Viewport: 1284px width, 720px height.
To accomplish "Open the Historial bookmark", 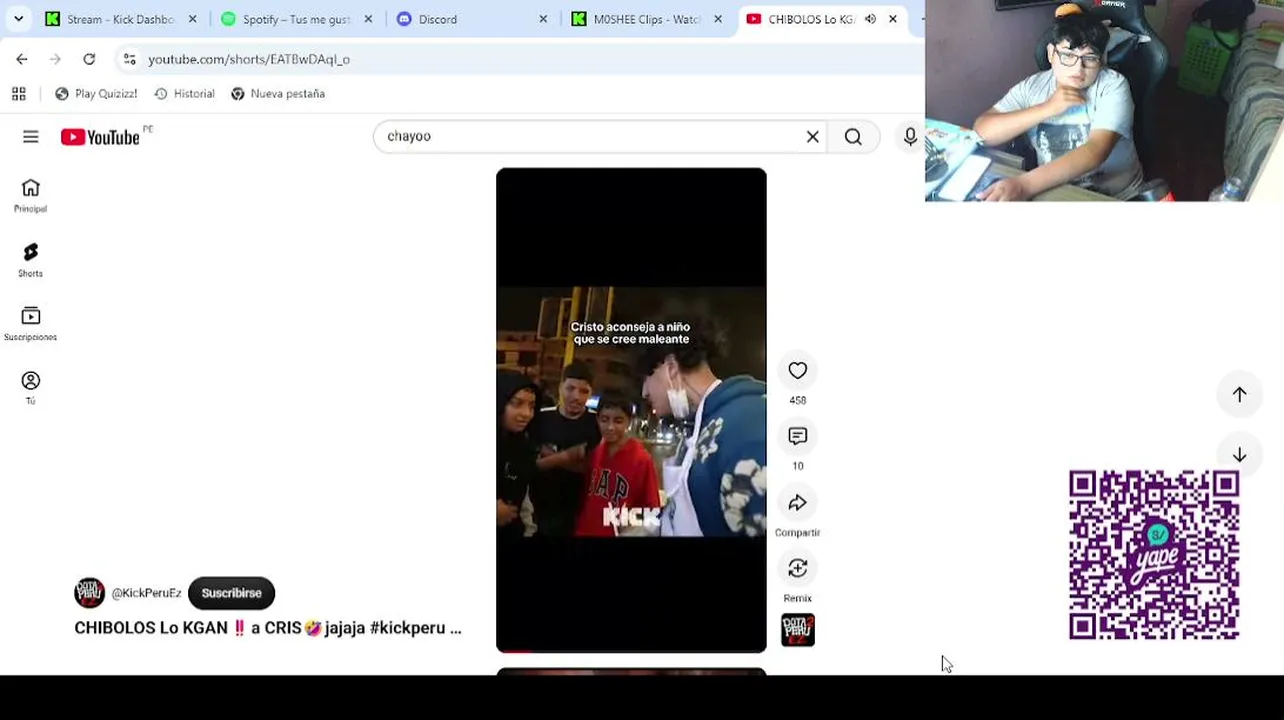I will pyautogui.click(x=184, y=94).
